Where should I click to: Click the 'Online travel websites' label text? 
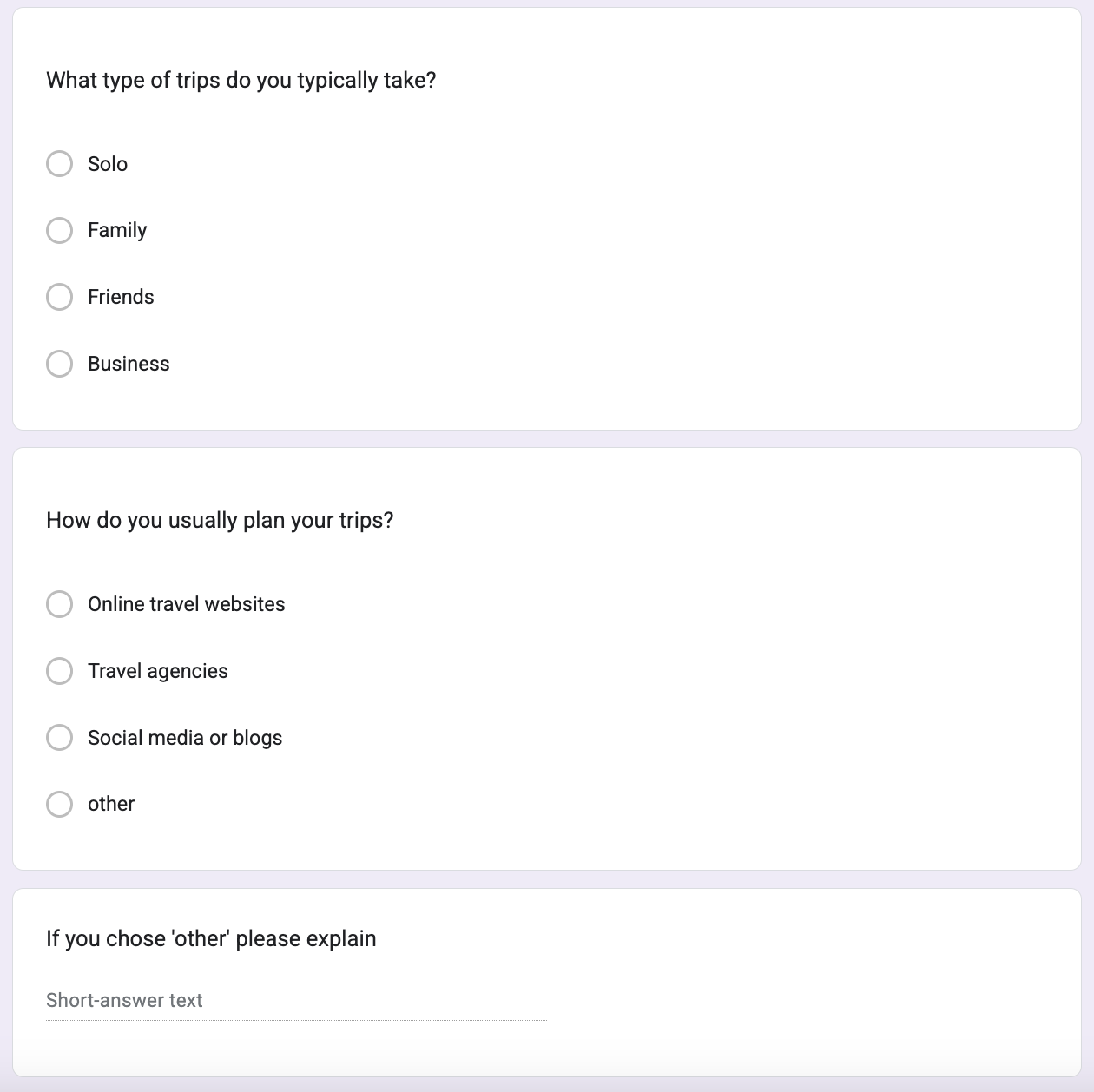click(186, 604)
